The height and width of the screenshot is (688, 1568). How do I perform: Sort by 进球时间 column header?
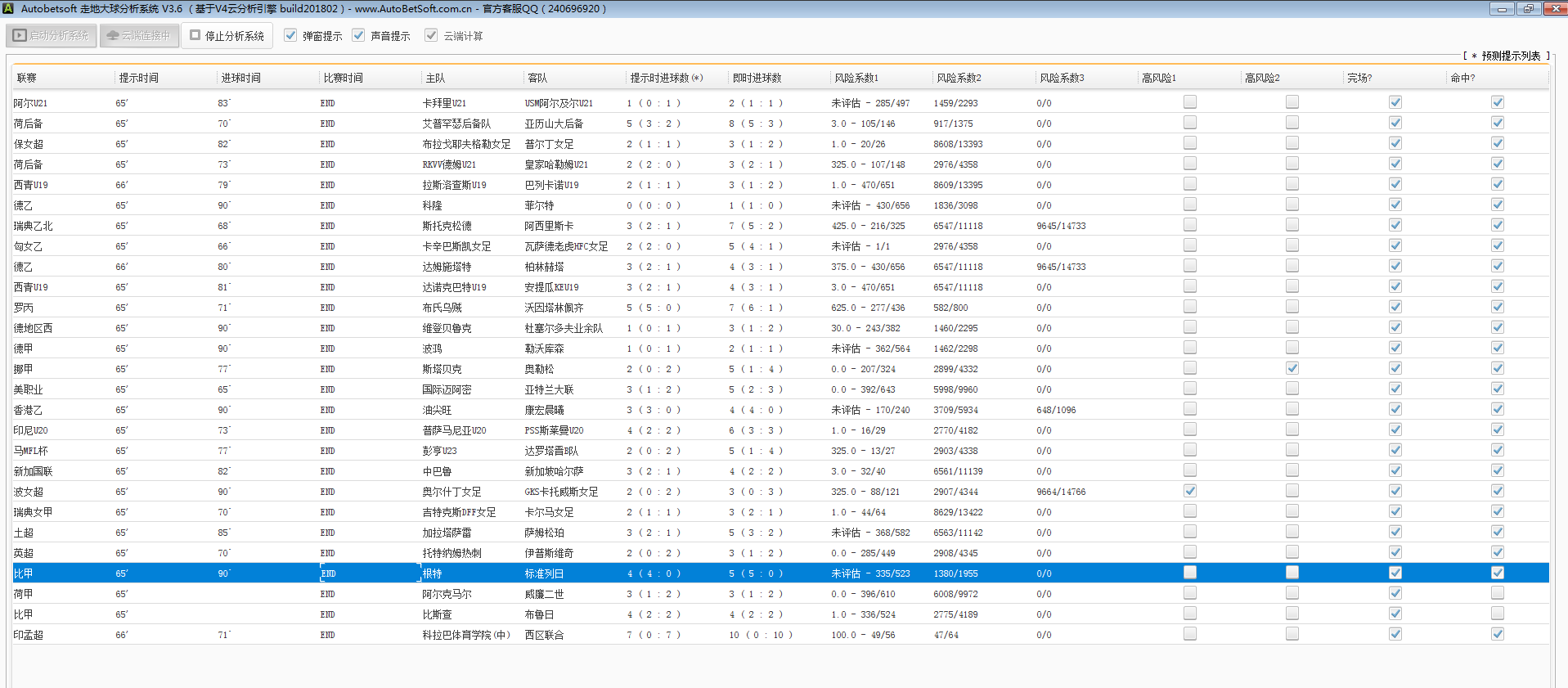point(241,79)
